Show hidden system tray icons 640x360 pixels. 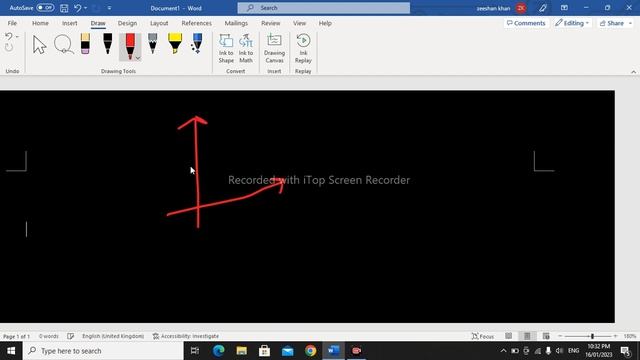pyautogui.click(x=503, y=351)
